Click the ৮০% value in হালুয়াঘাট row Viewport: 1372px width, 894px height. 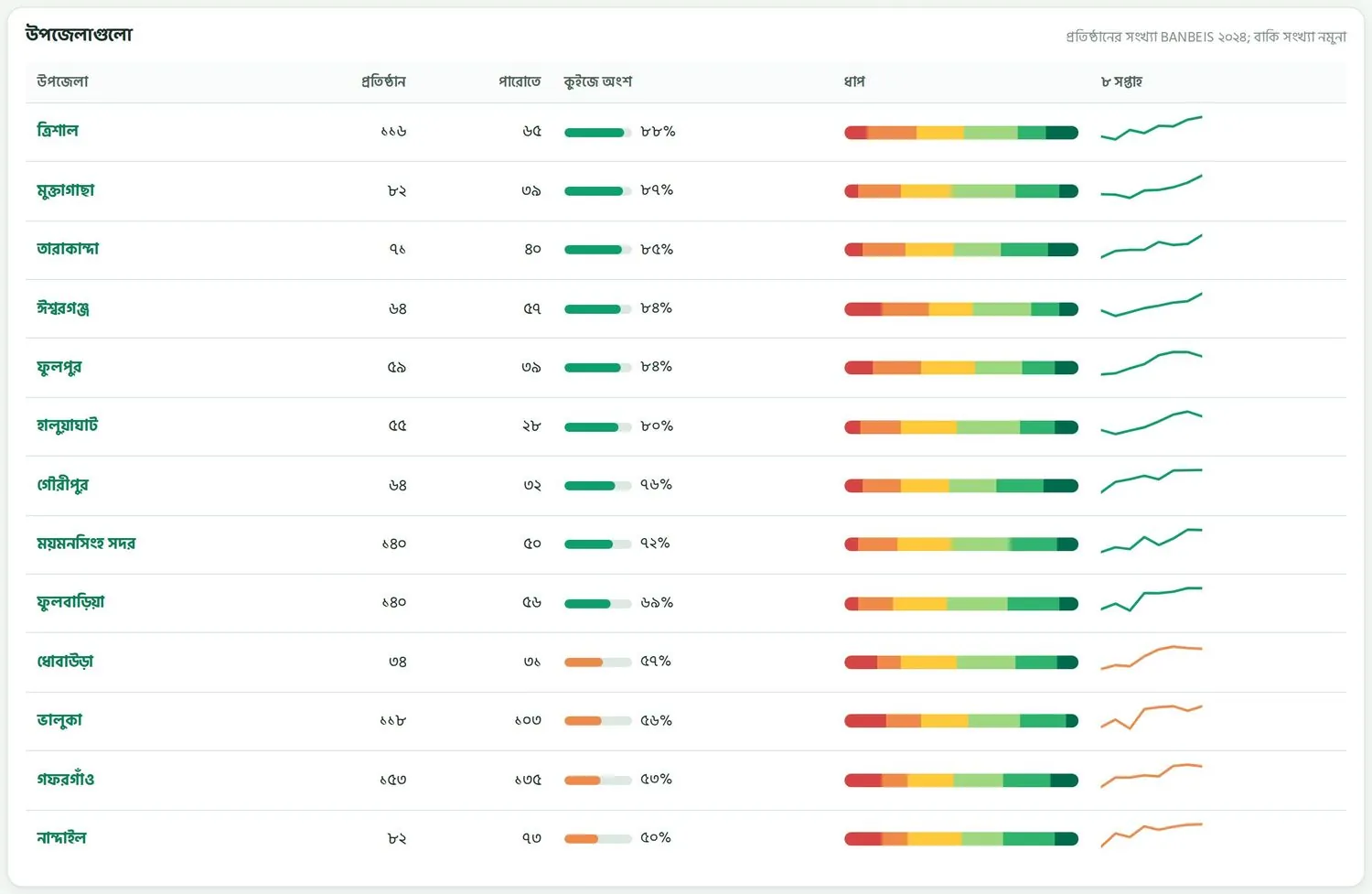click(x=657, y=425)
